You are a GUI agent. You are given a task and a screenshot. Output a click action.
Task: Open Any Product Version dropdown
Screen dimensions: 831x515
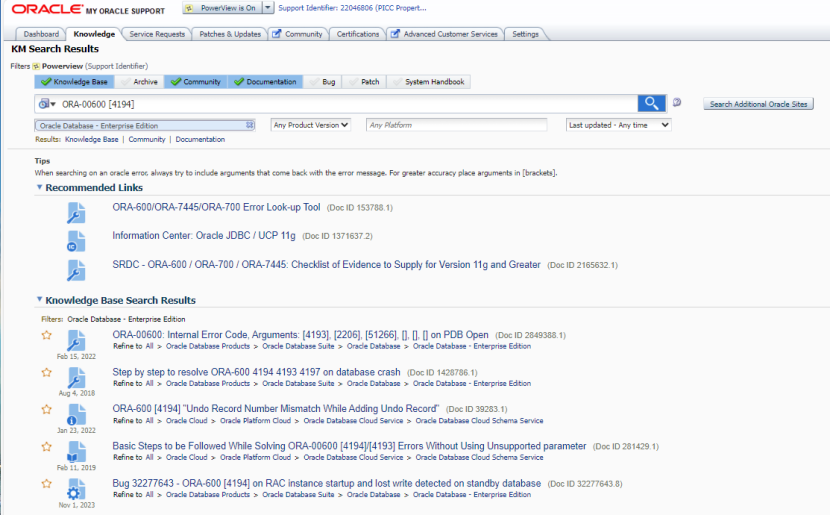pos(311,125)
